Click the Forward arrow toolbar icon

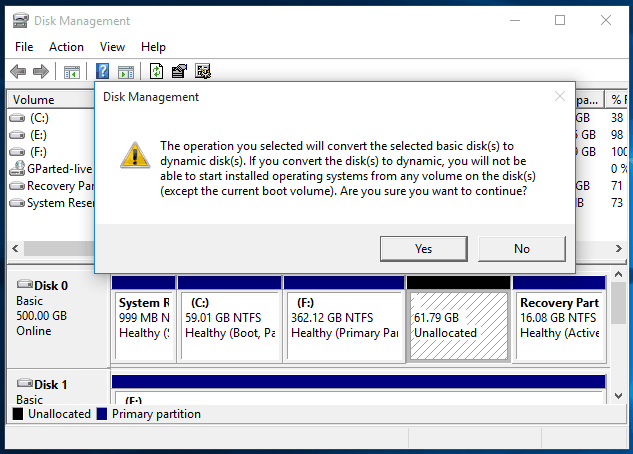[41, 72]
